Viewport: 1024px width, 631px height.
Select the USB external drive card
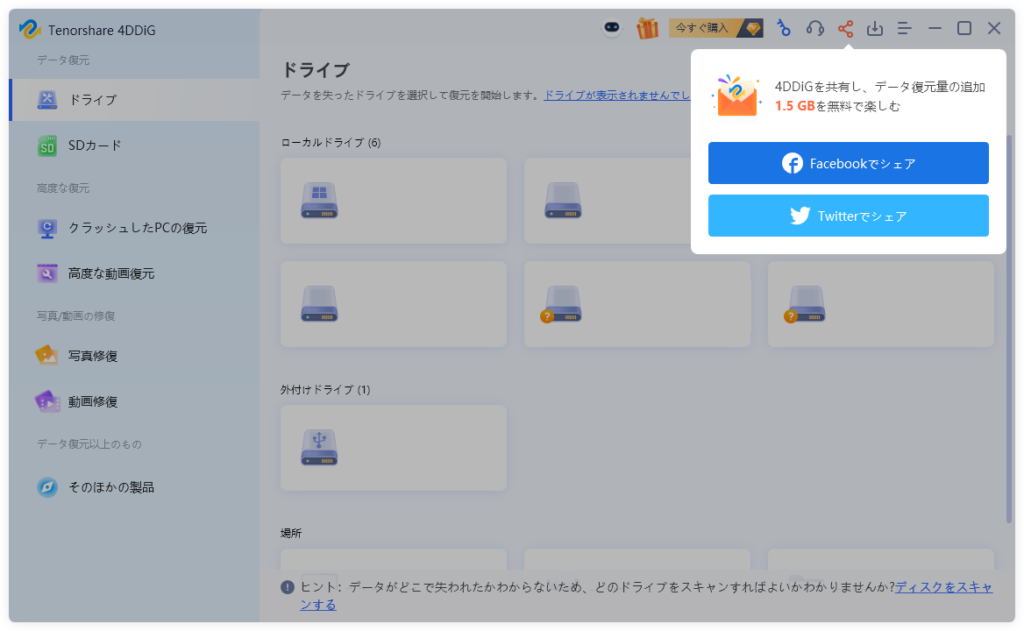tap(393, 448)
